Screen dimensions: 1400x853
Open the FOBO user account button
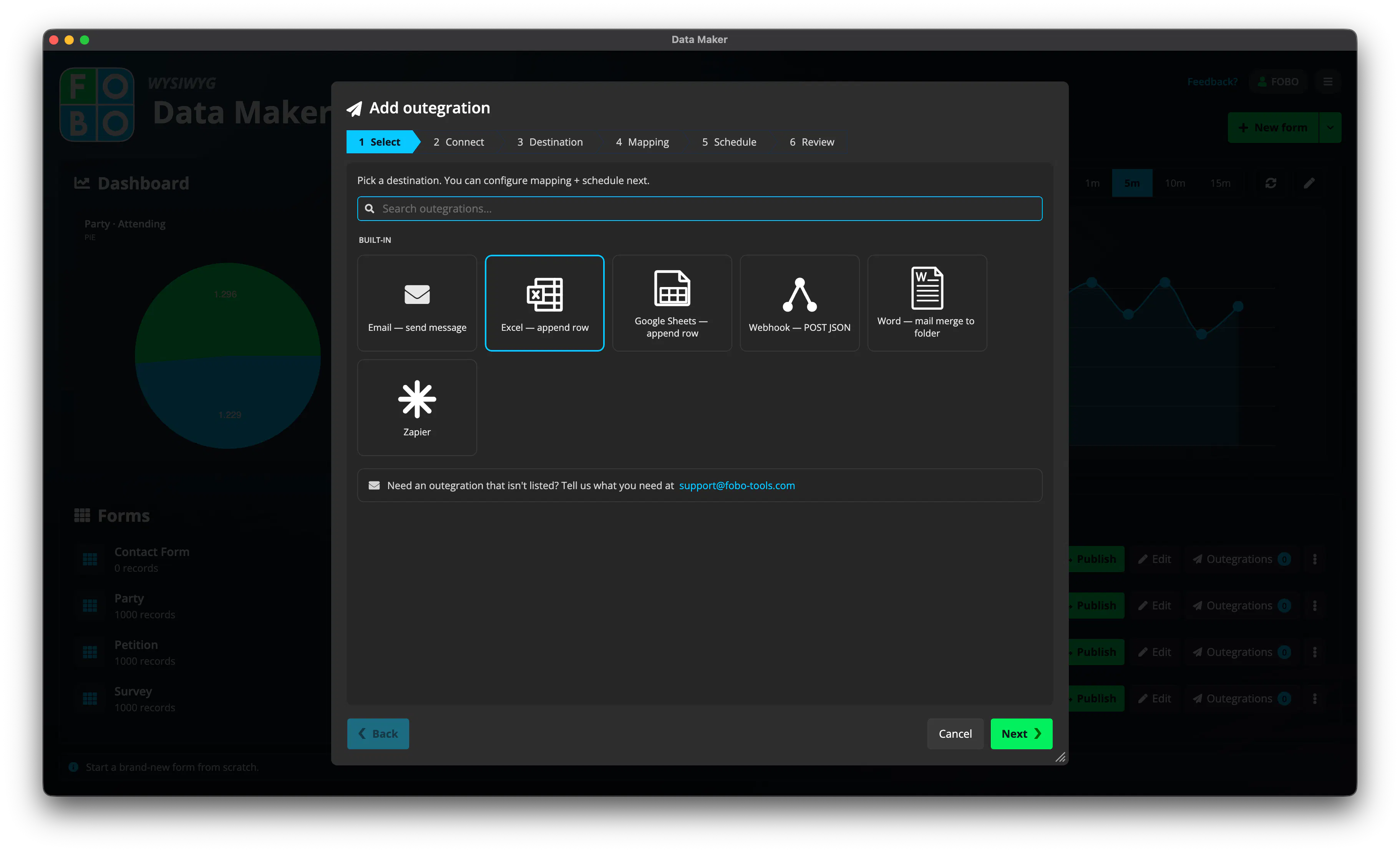[1278, 82]
